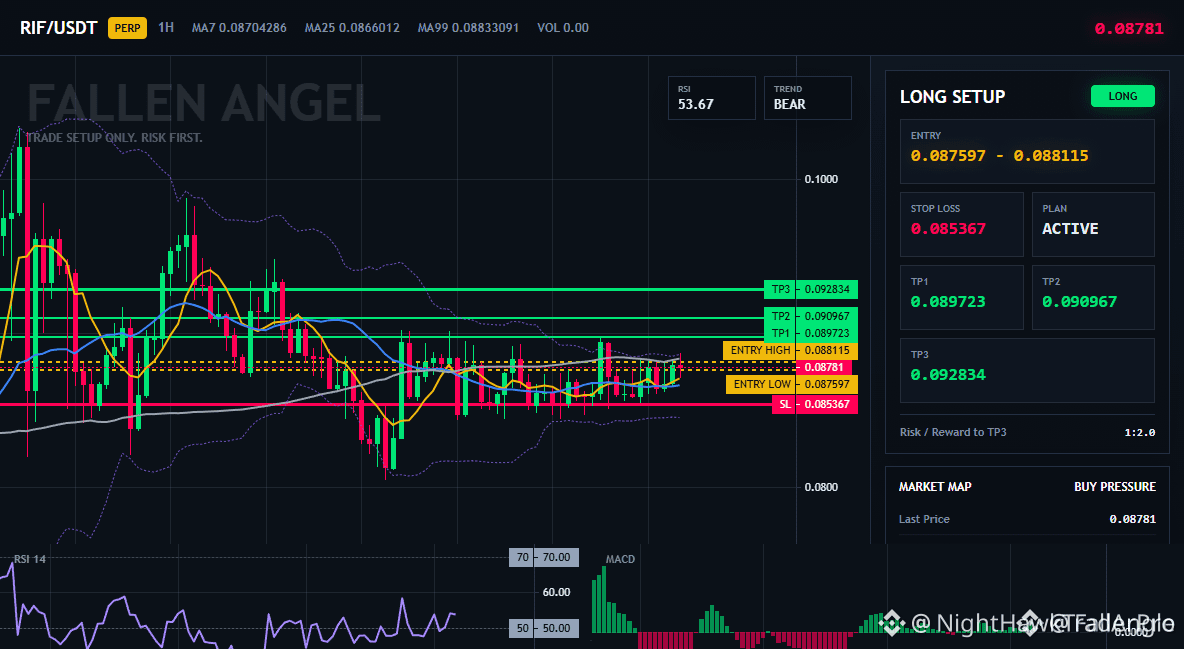Click the BUY PRESSURE label
This screenshot has width=1184, height=649.
point(1115,487)
